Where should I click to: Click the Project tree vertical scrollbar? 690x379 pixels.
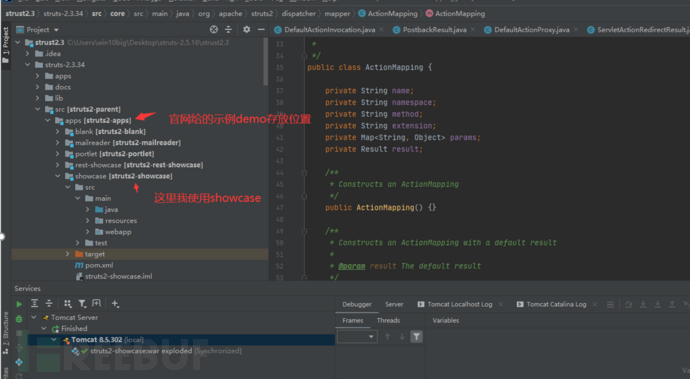point(265,62)
